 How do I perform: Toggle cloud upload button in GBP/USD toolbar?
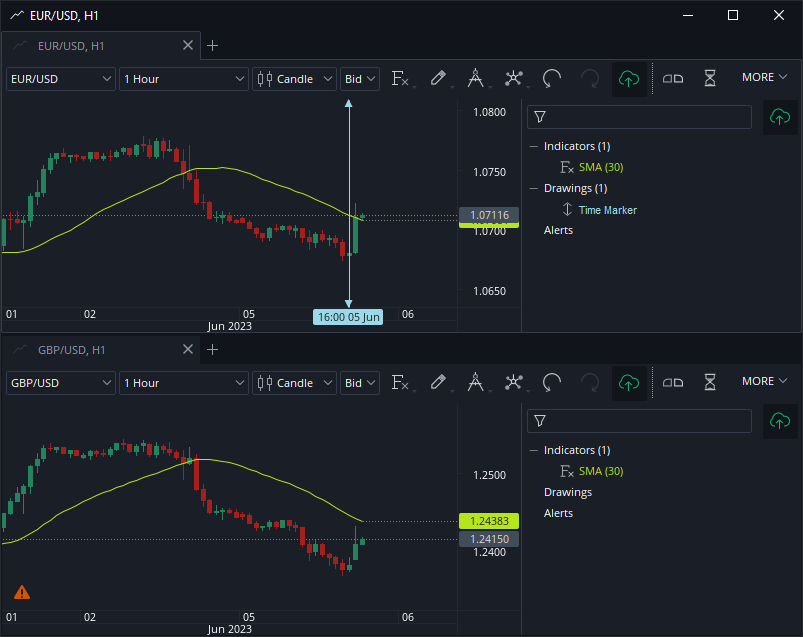click(629, 383)
